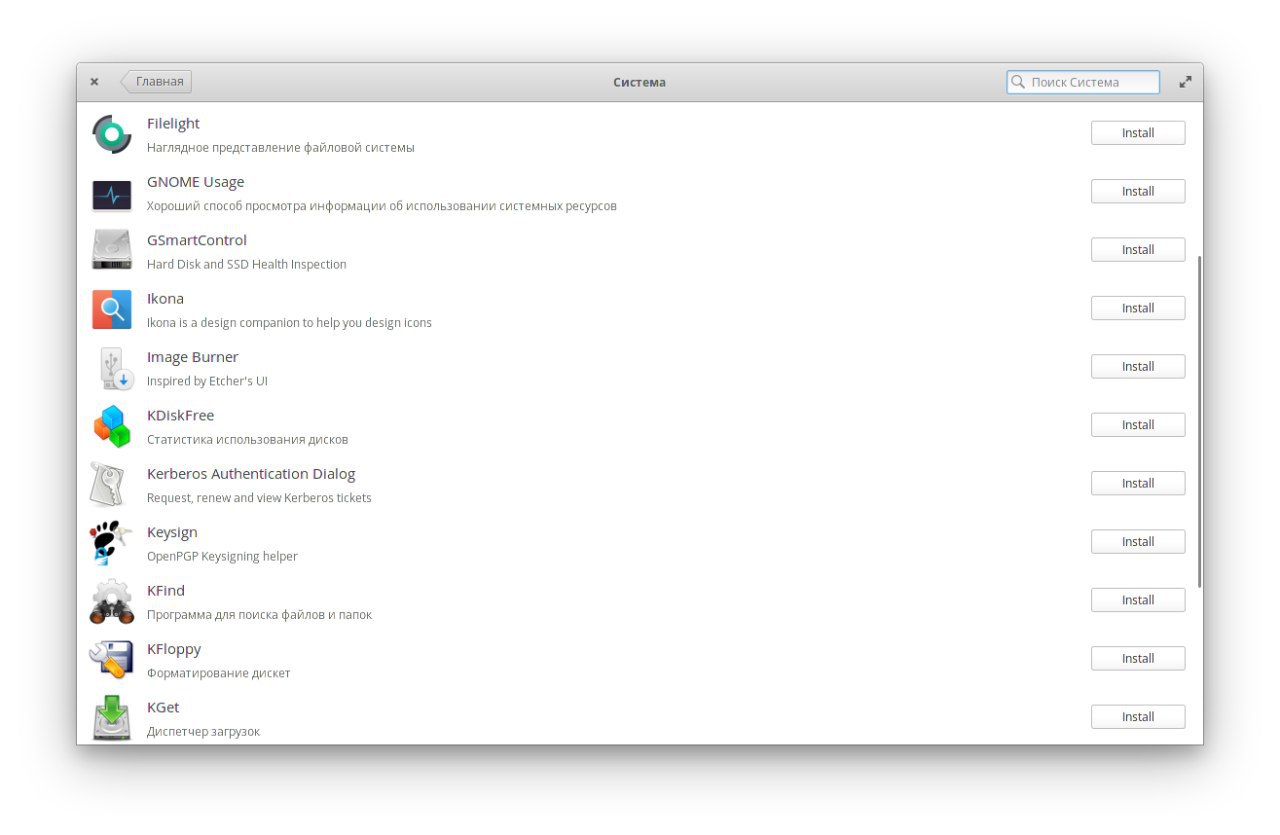Click the Filelight app icon
The image size is (1280, 835).
(x=112, y=134)
